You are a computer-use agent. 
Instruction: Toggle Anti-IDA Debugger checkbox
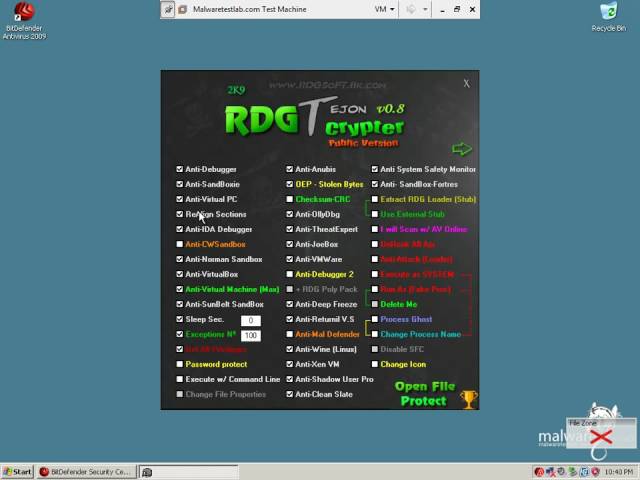click(x=180, y=229)
